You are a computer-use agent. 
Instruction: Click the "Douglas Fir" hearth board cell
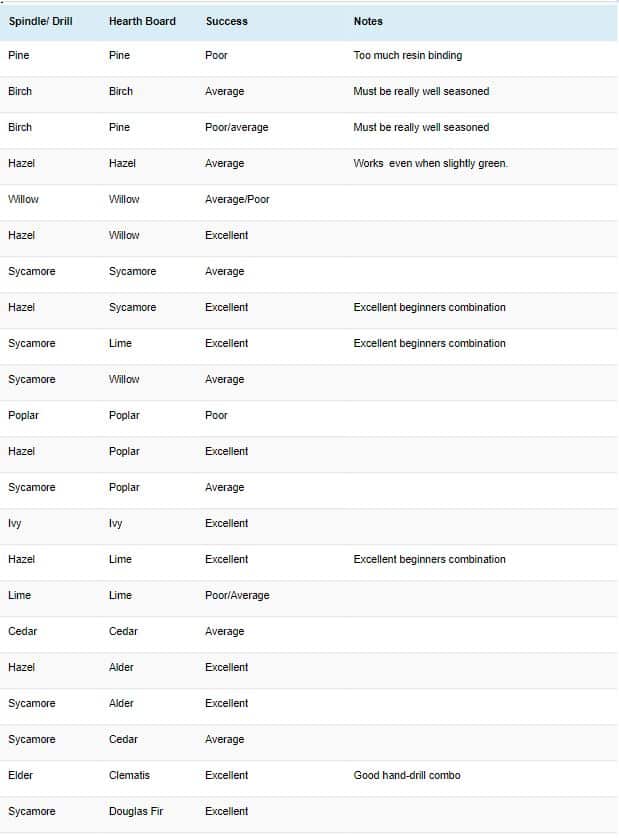(135, 811)
